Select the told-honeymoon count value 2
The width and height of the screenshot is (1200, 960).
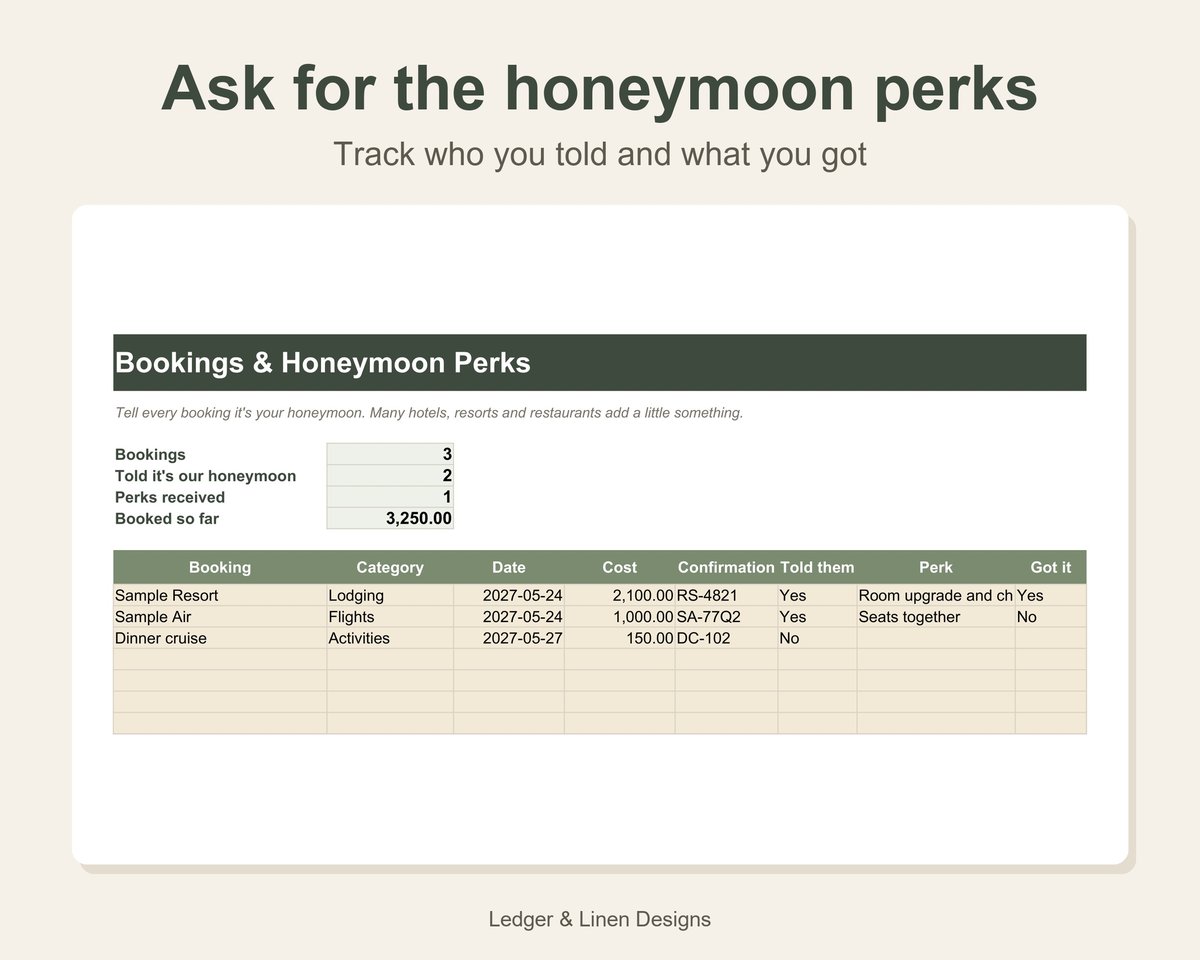click(390, 476)
